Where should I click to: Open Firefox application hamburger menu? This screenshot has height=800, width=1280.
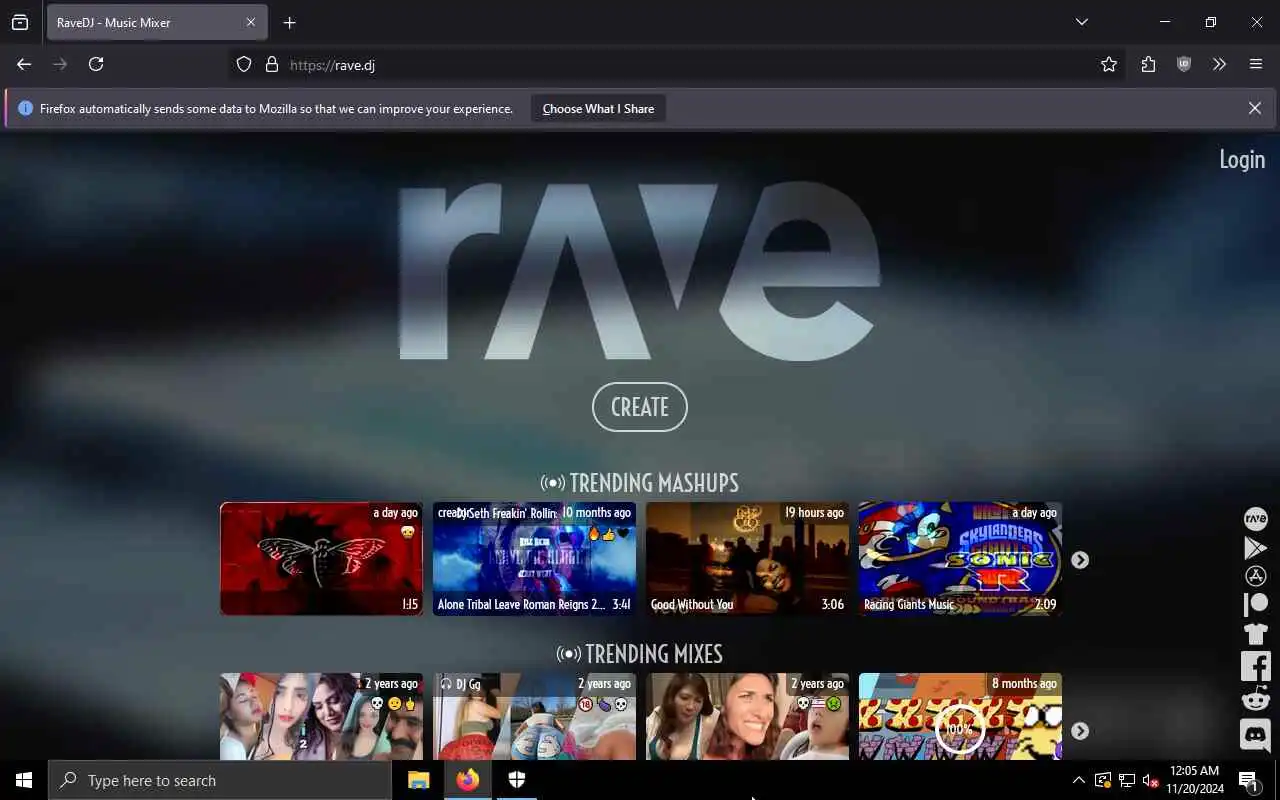pos(1256,64)
